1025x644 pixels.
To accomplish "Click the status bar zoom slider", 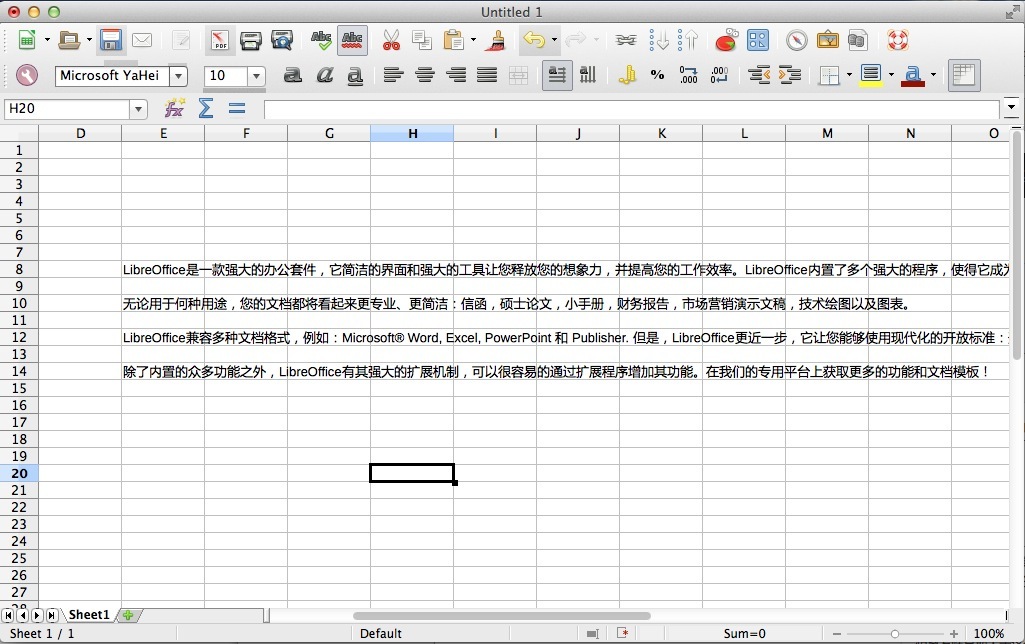I will pos(895,634).
